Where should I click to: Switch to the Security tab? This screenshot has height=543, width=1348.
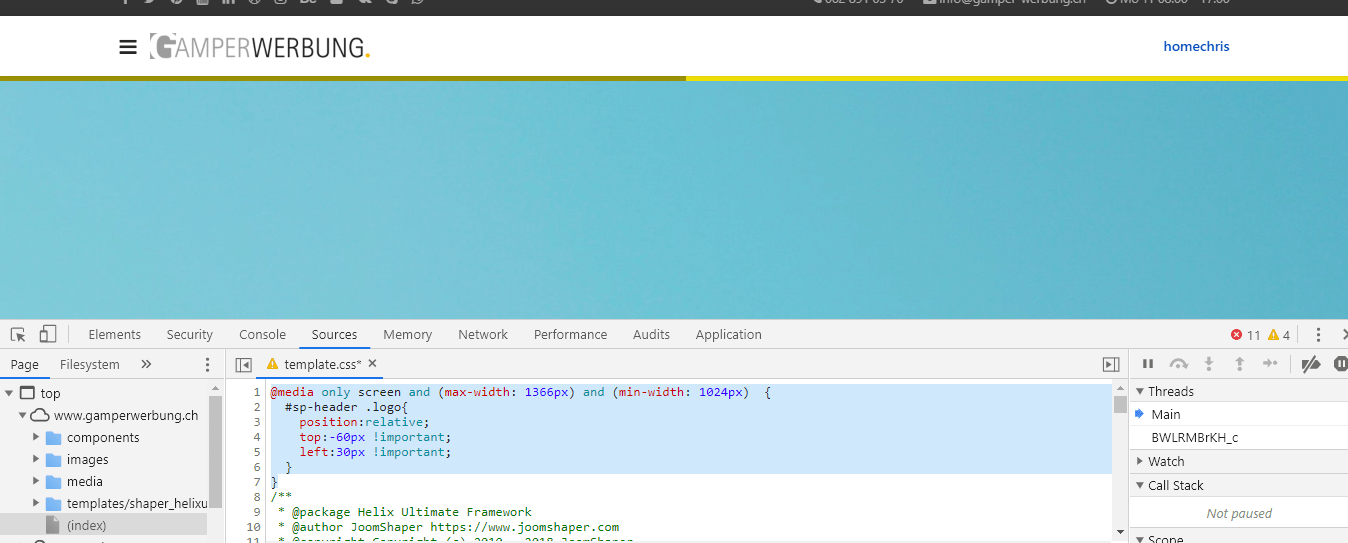[190, 335]
